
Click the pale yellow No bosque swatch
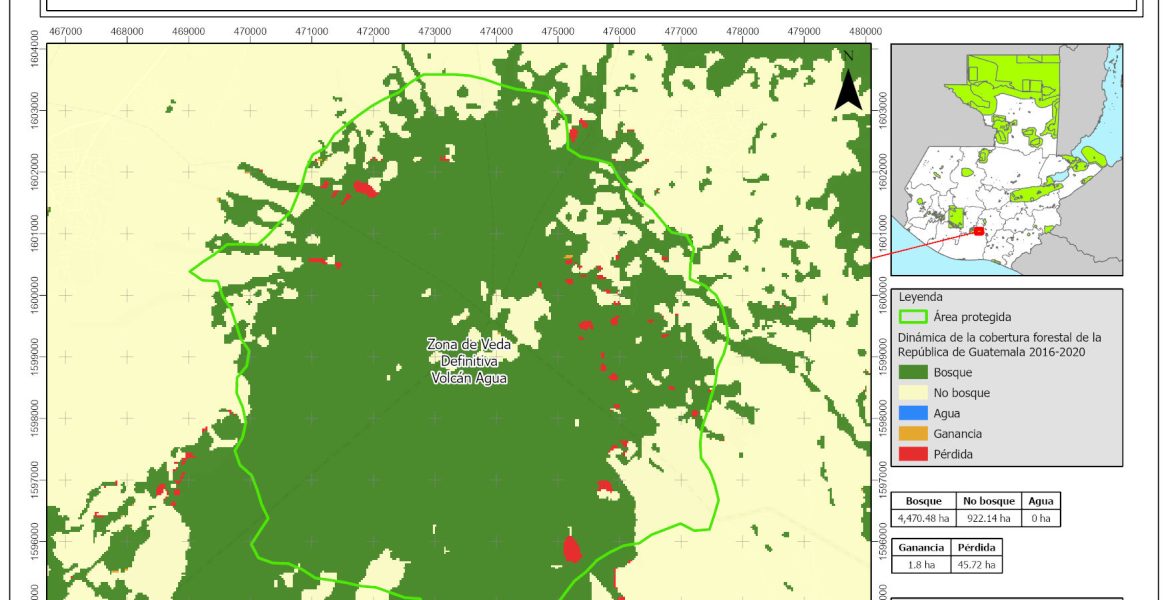pyautogui.click(x=912, y=393)
